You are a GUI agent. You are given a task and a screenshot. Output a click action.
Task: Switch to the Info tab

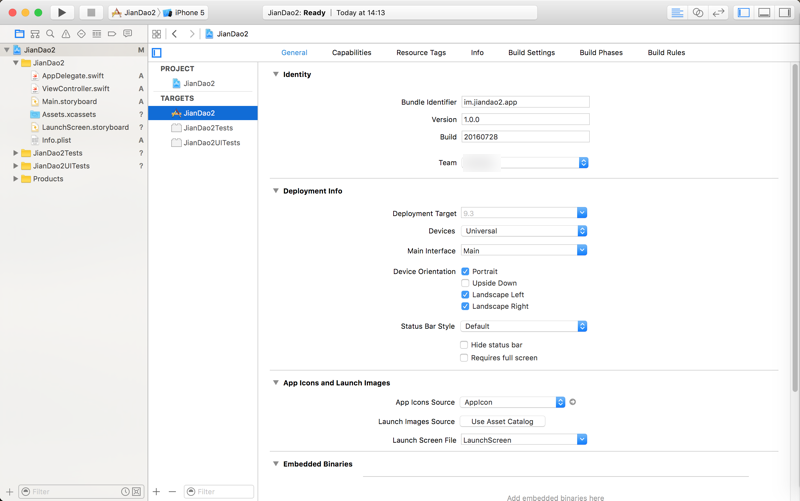tap(477, 53)
